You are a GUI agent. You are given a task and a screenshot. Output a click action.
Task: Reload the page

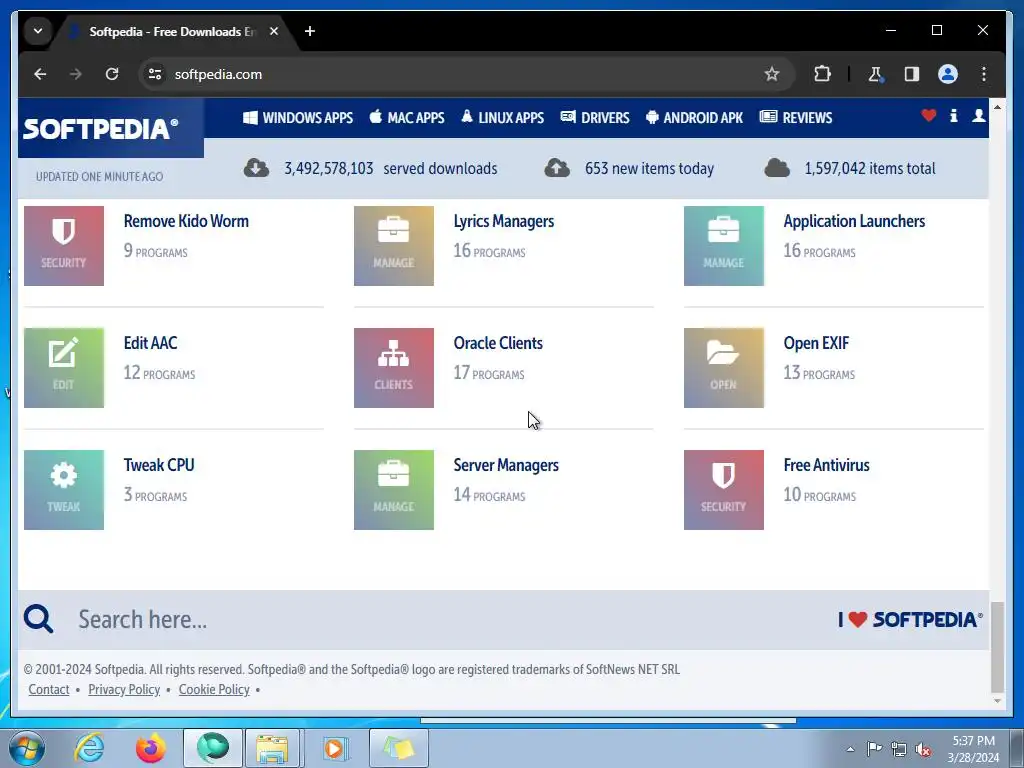(112, 74)
